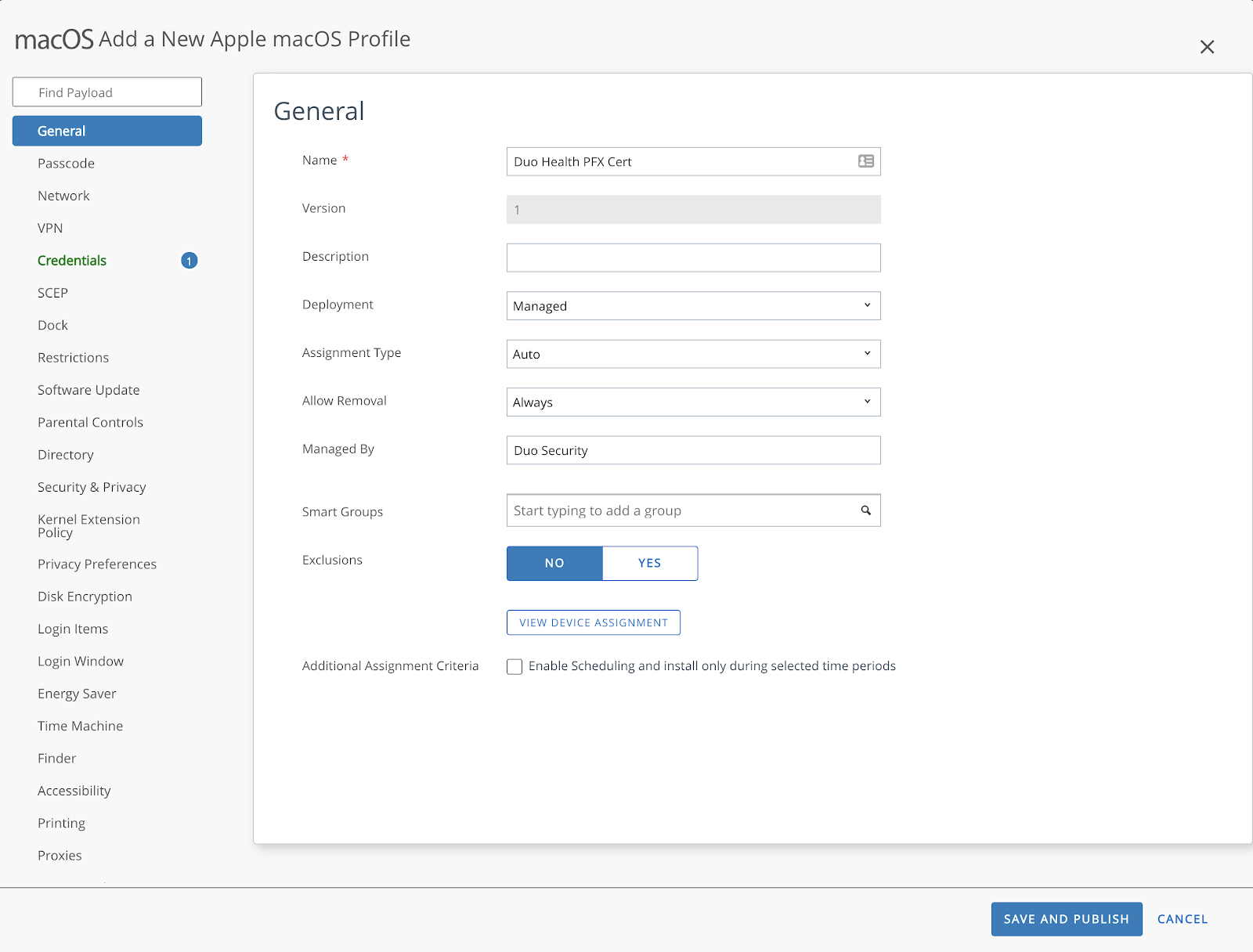Click the Managed By field

coord(693,450)
